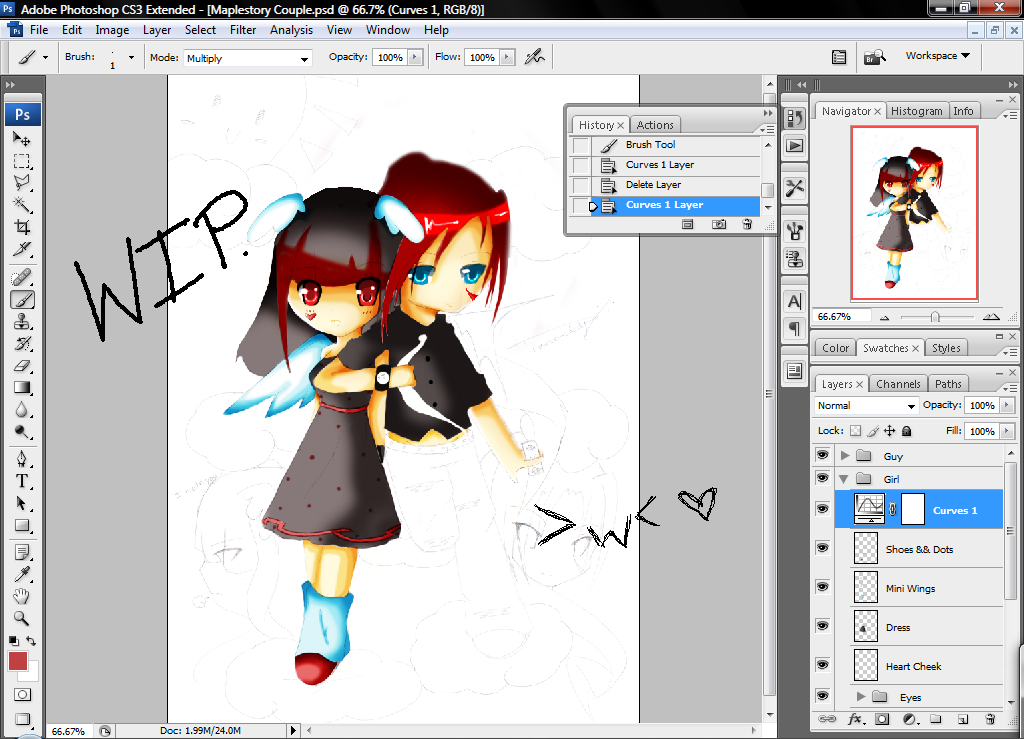Open layer style fx menu
The height and width of the screenshot is (739, 1024).
click(856, 719)
